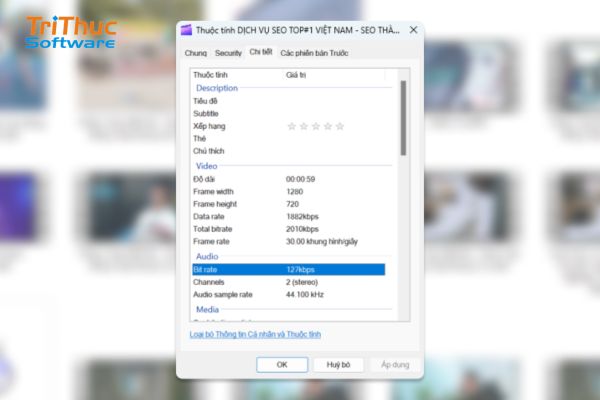Click the Thẻ property row

[x=289, y=139]
